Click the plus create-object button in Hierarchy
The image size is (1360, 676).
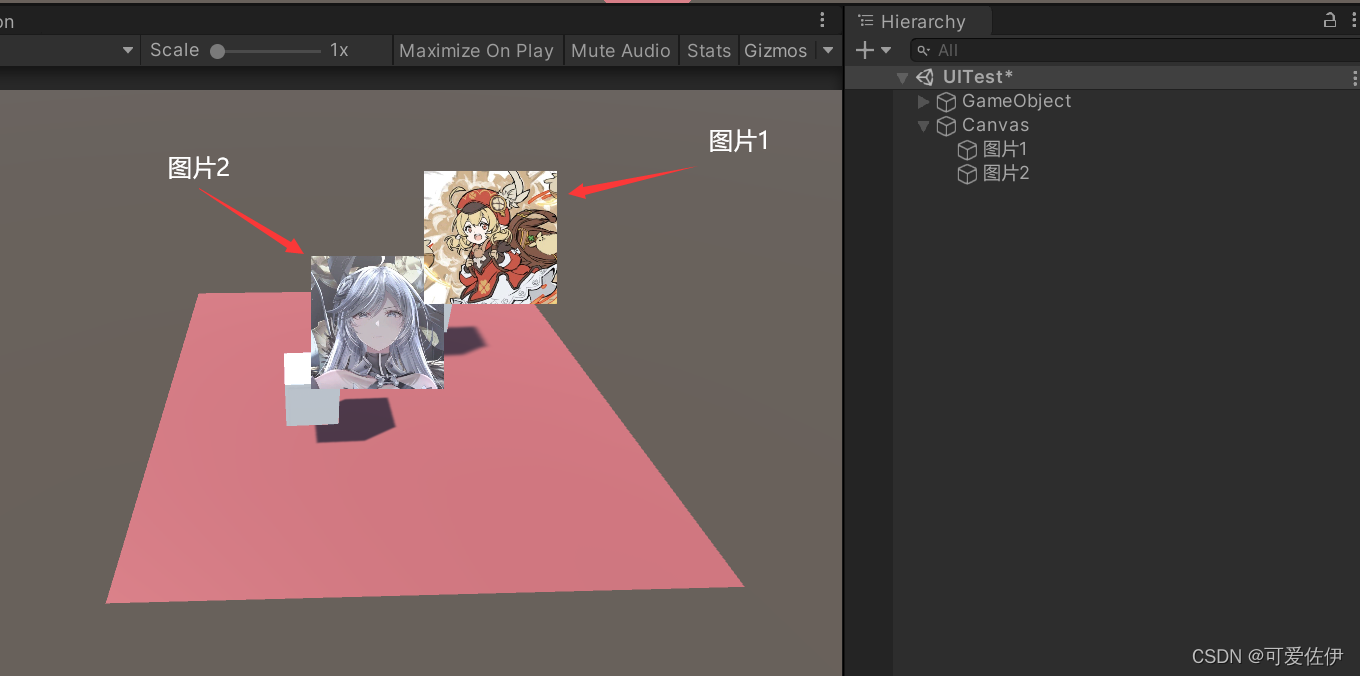tap(865, 50)
